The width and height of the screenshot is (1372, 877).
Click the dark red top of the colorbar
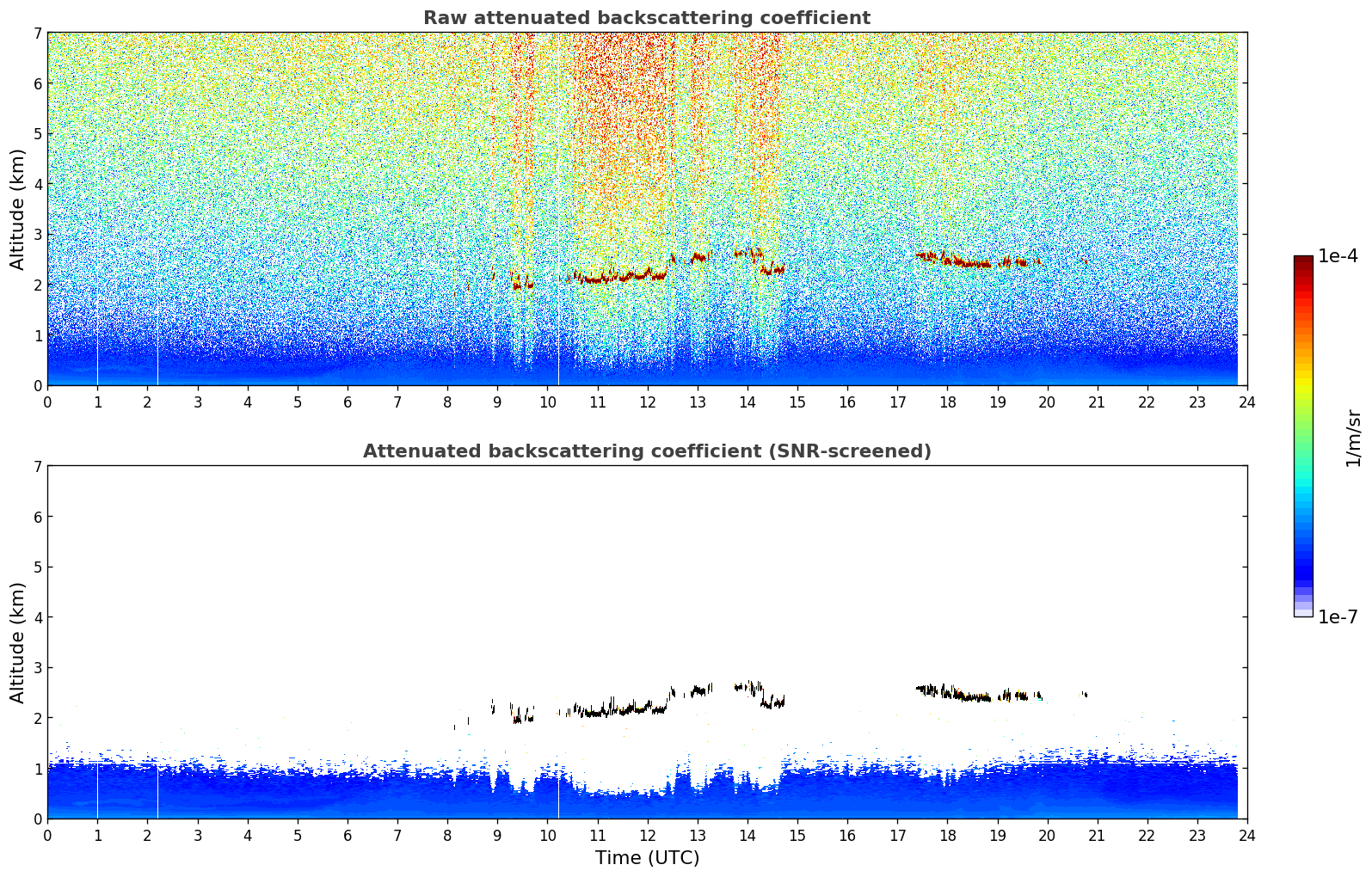pos(1303,261)
